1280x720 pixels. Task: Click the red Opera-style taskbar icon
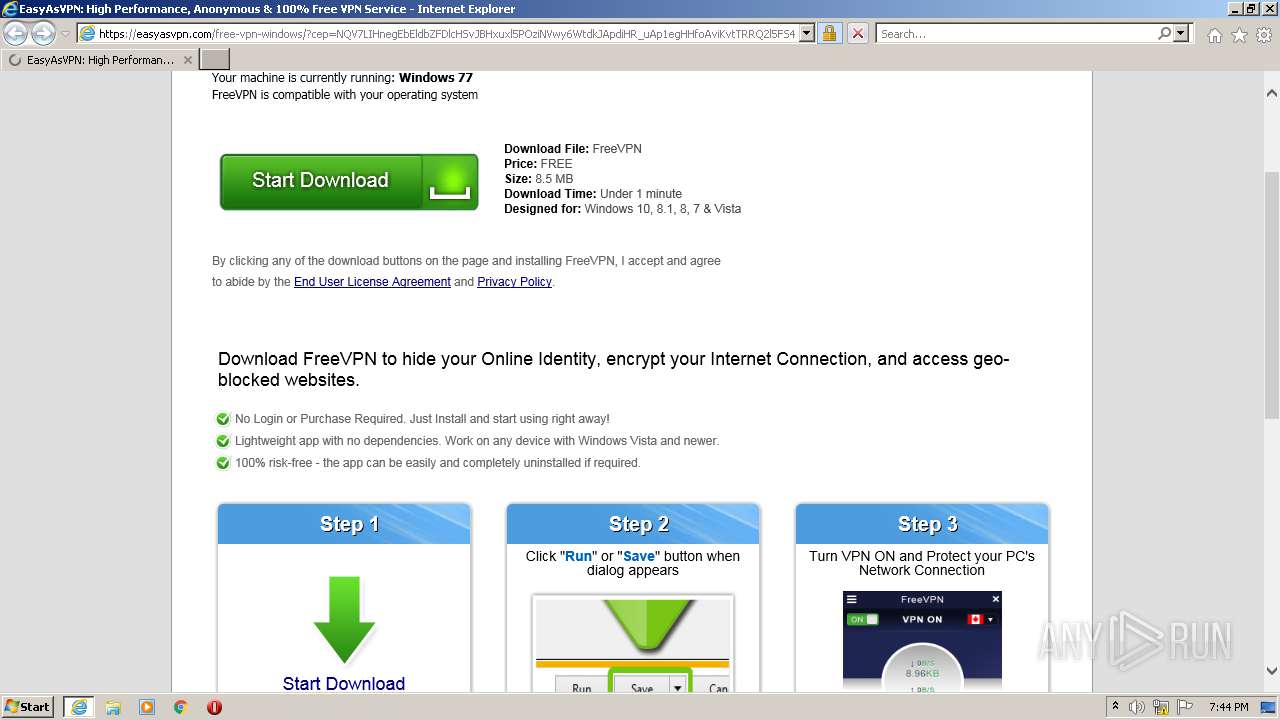coord(214,707)
